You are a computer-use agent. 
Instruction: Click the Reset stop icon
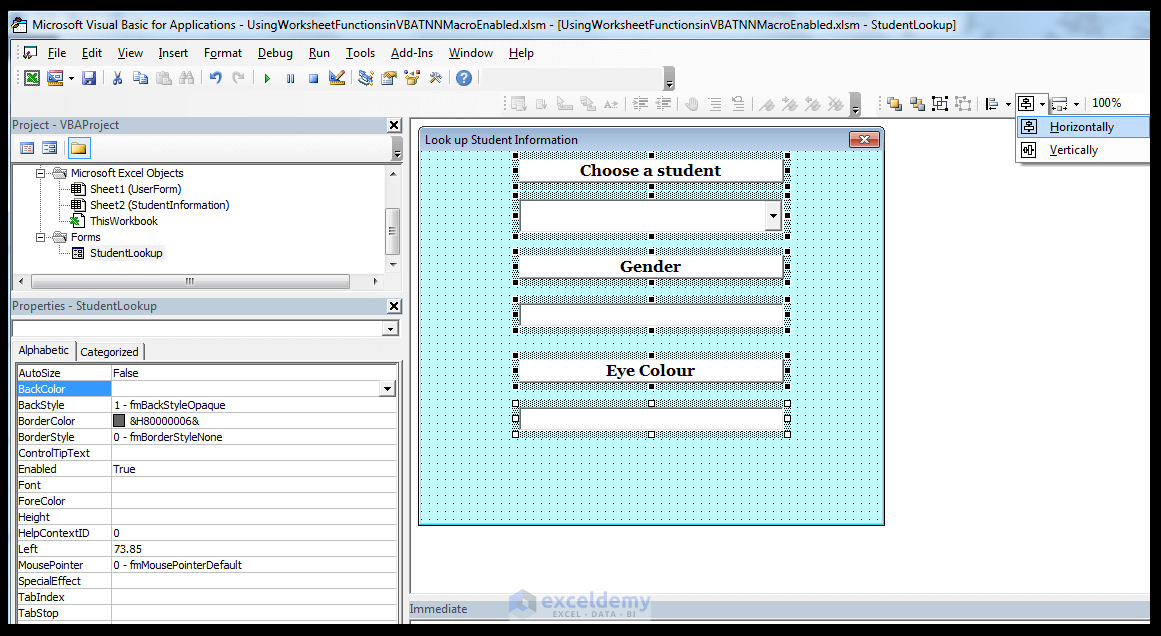[x=313, y=78]
